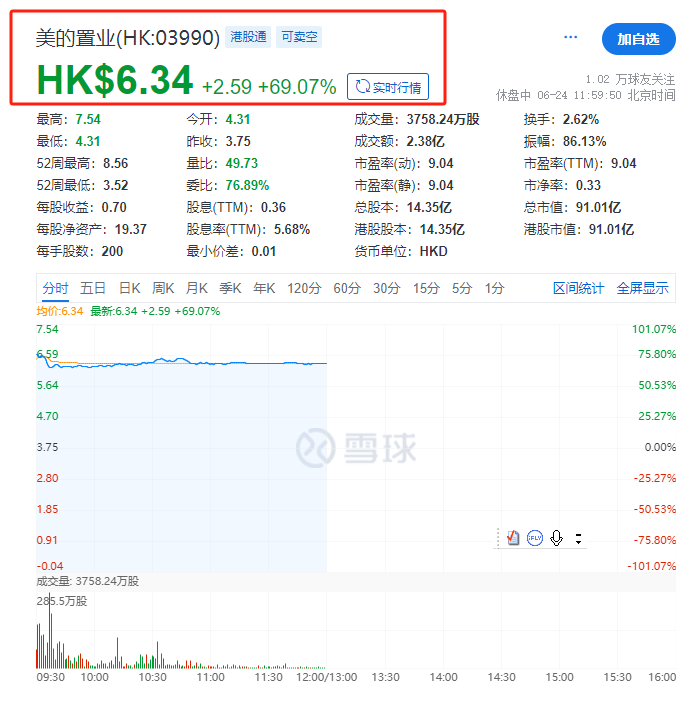Image resolution: width=694 pixels, height=706 pixels.
Task: Switch to the 1分 chart tab
Action: coord(494,288)
